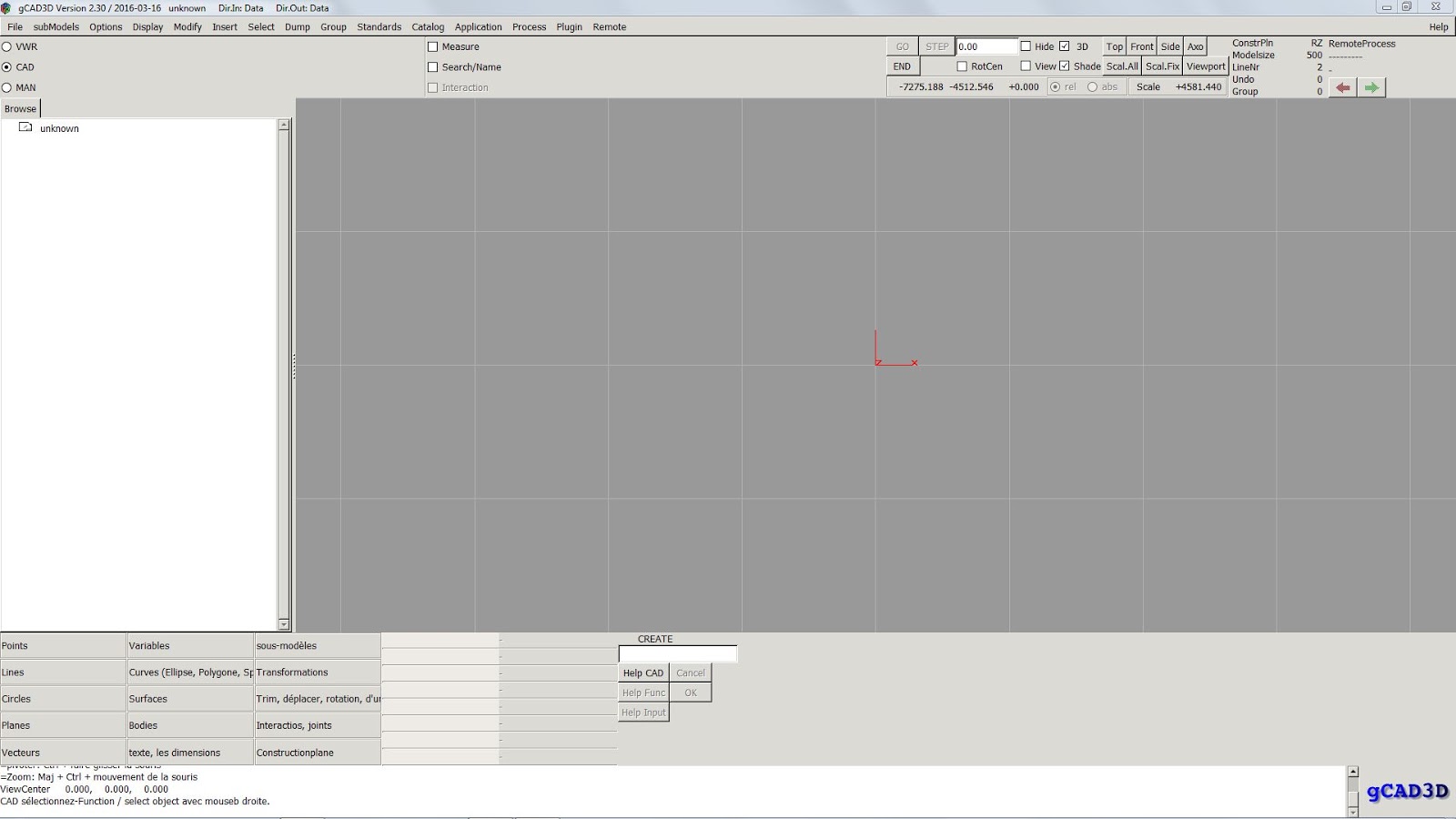
Task: Switch coordinates to abs mode
Action: point(1091,86)
